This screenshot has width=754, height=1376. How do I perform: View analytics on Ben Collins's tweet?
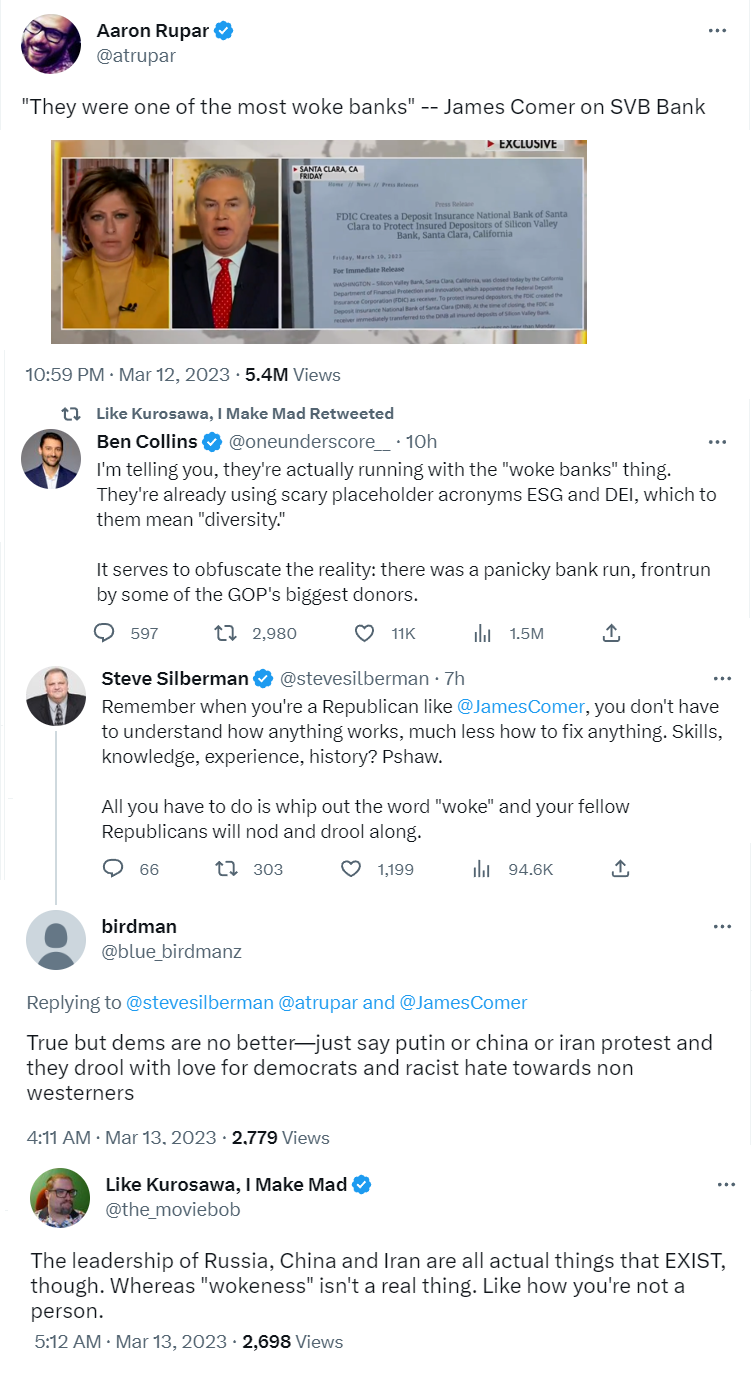coord(483,633)
